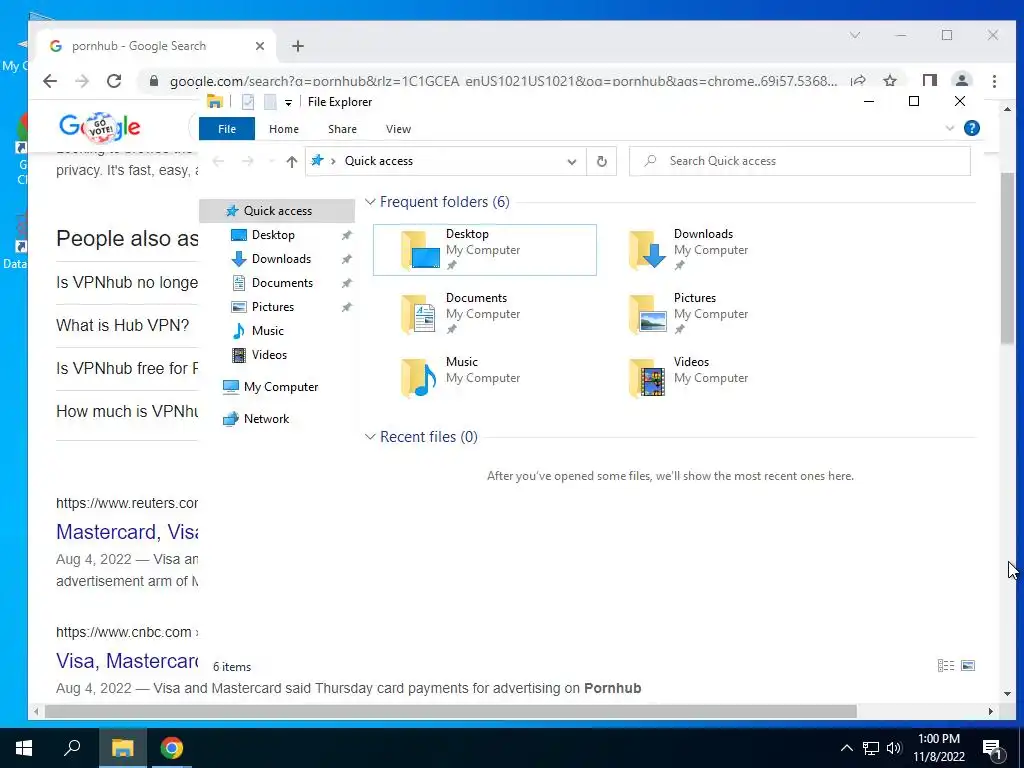Click Chrome's horizontal scrollbar thumb

point(450,711)
